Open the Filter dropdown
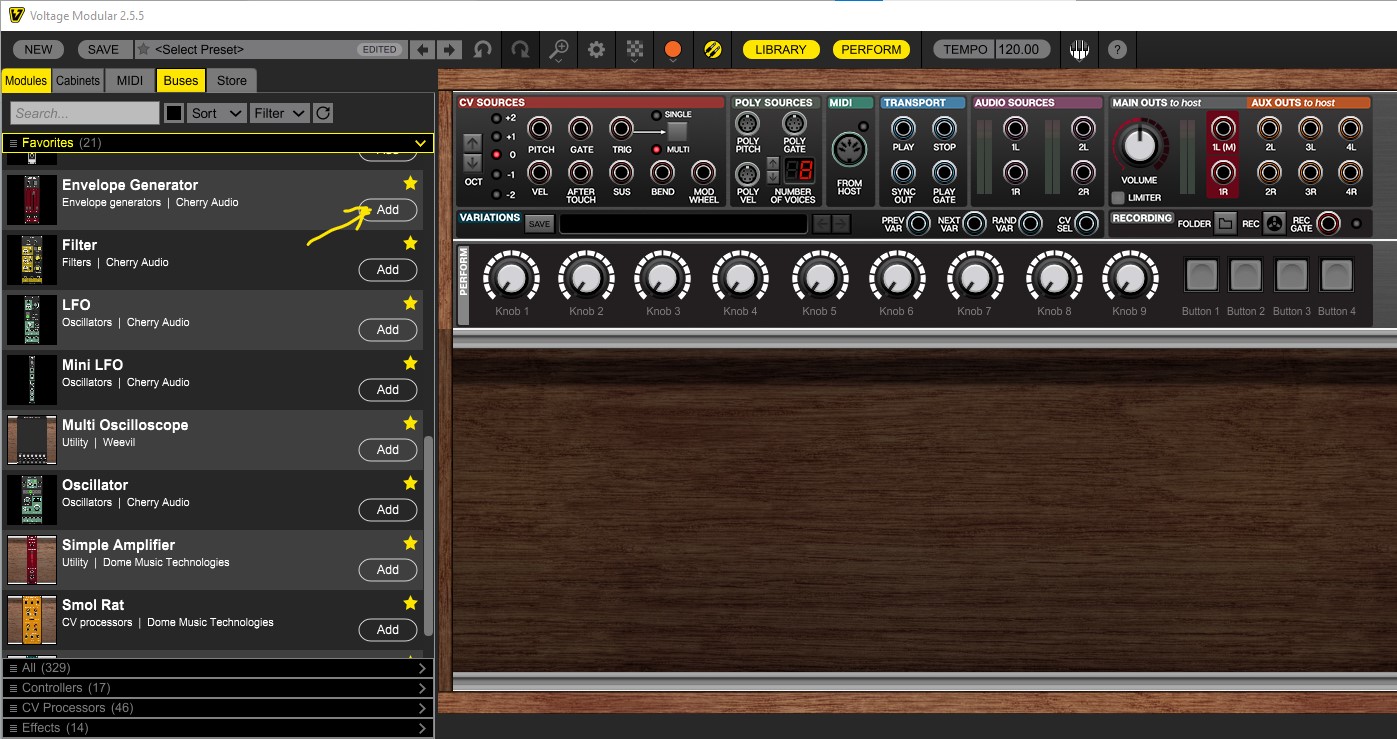 point(279,113)
